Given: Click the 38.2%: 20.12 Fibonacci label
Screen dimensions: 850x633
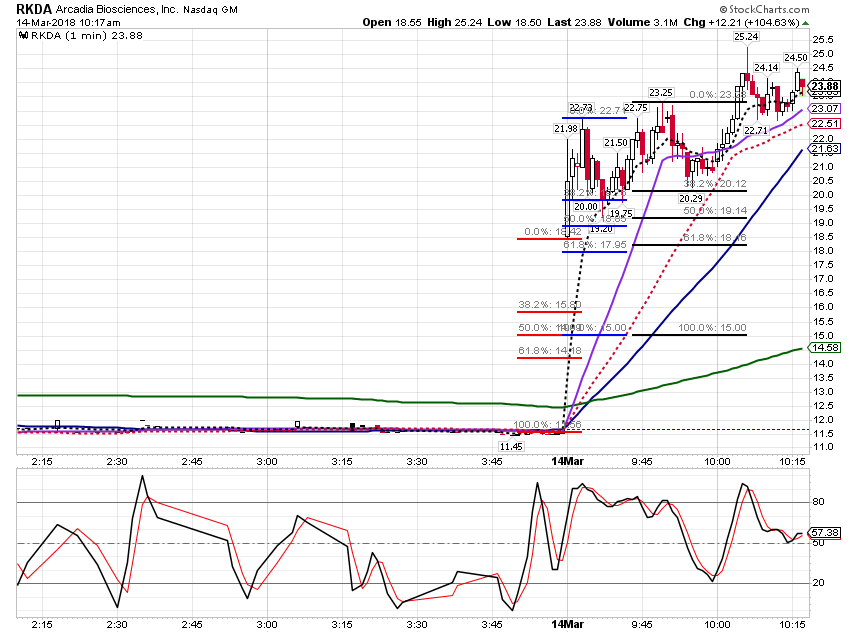Looking at the screenshot, I should 714,184.
